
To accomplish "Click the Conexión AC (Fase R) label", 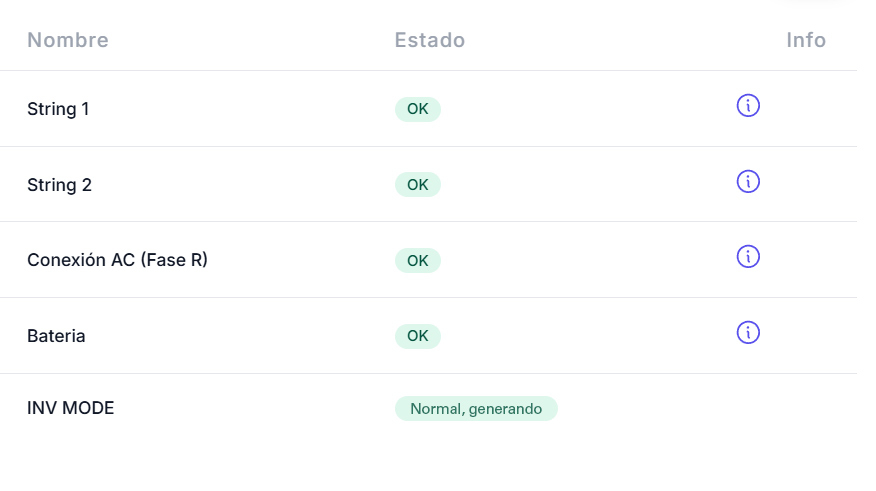I will coord(117,261).
